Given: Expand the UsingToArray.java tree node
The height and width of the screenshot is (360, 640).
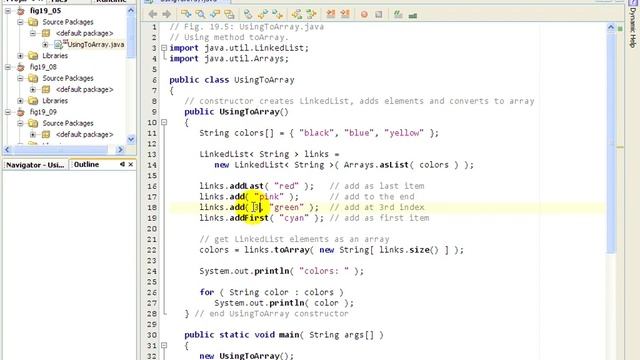Looking at the screenshot, I should click(x=45, y=44).
